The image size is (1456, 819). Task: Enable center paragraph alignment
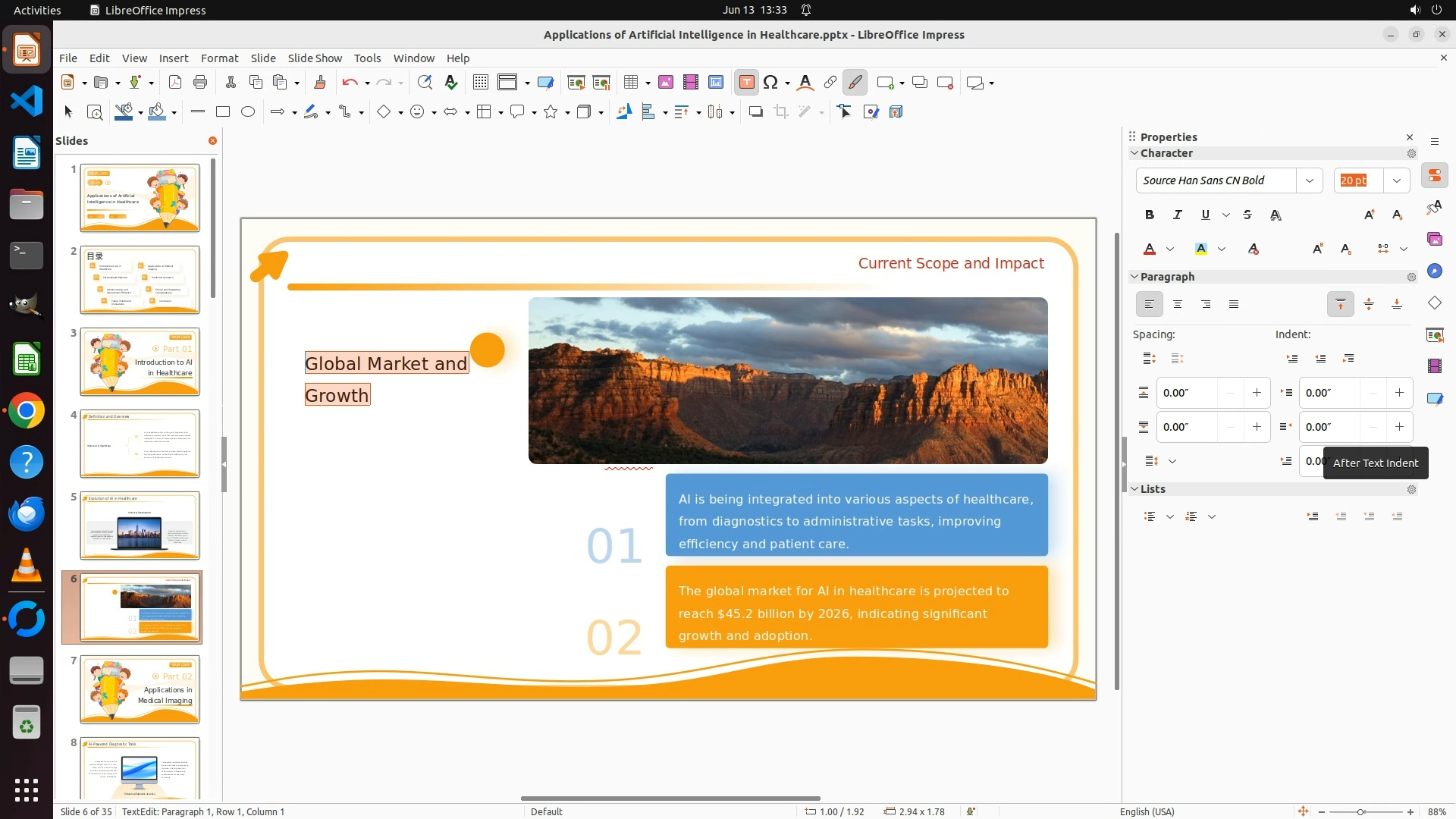[x=1178, y=305]
